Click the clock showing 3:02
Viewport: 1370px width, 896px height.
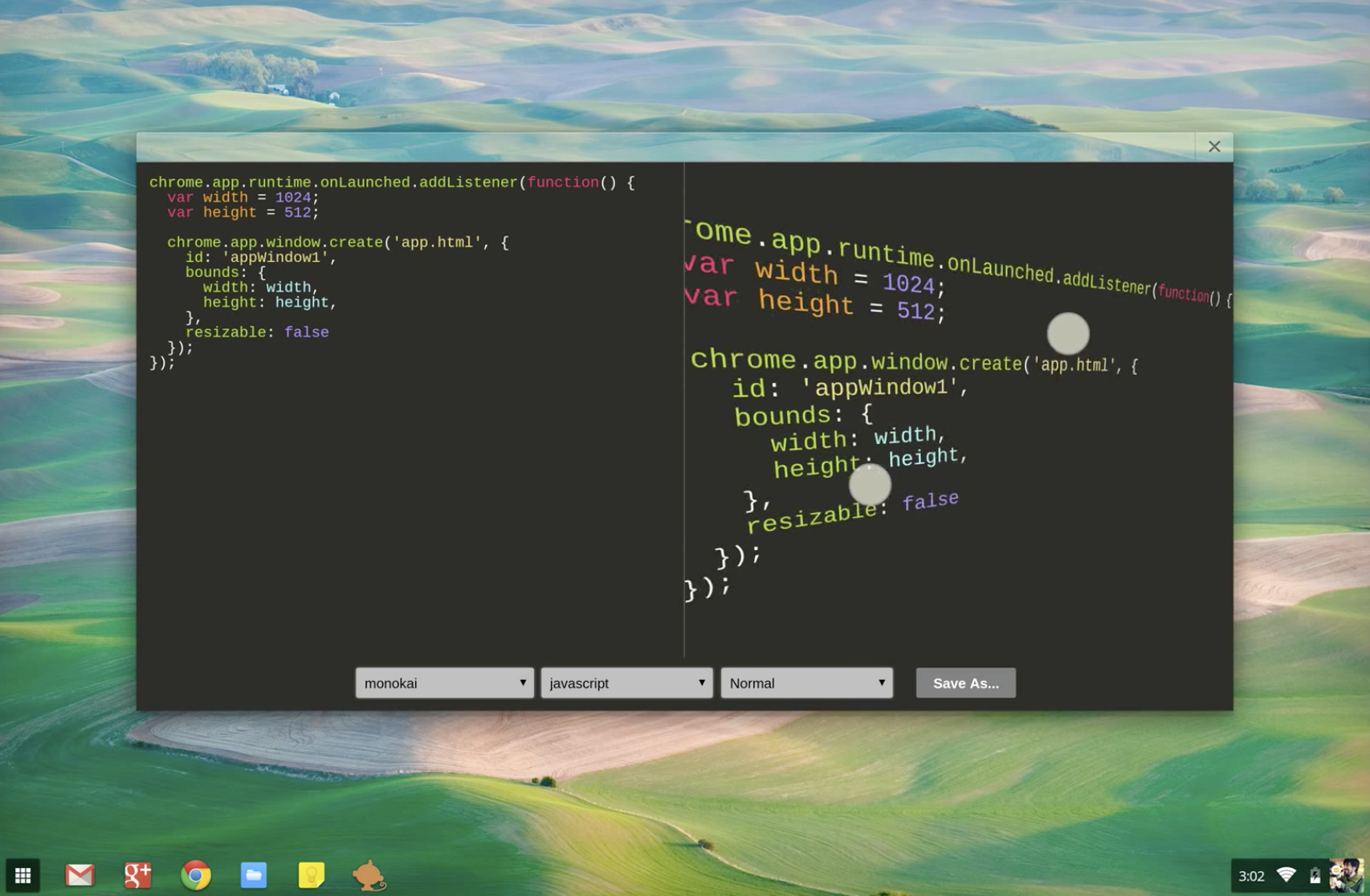1251,876
